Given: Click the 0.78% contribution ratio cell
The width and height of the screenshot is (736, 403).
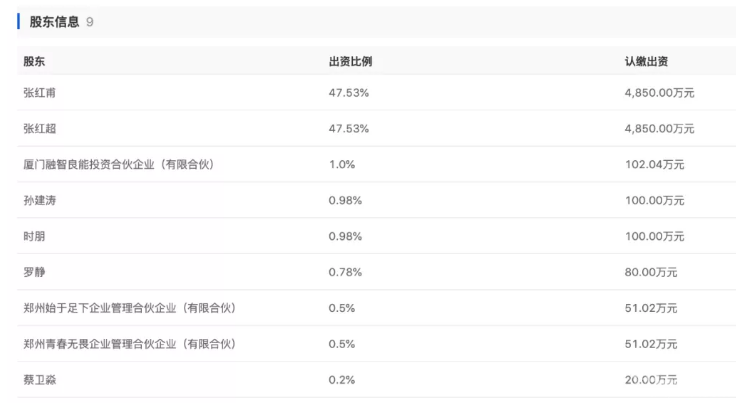Looking at the screenshot, I should (345, 272).
